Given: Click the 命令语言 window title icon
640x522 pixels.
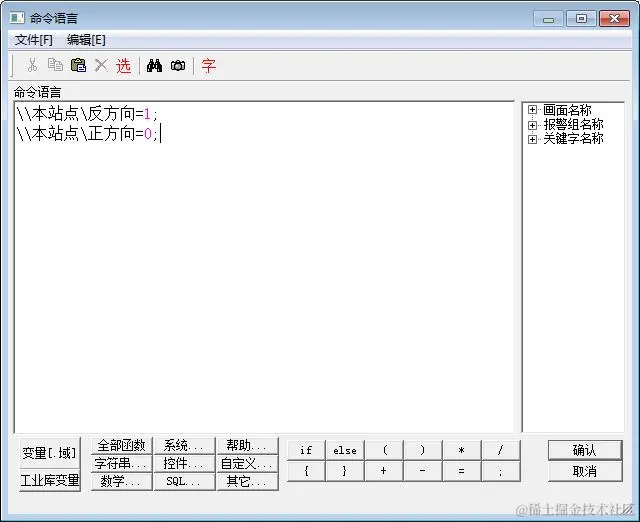Looking at the screenshot, I should click(x=17, y=18).
